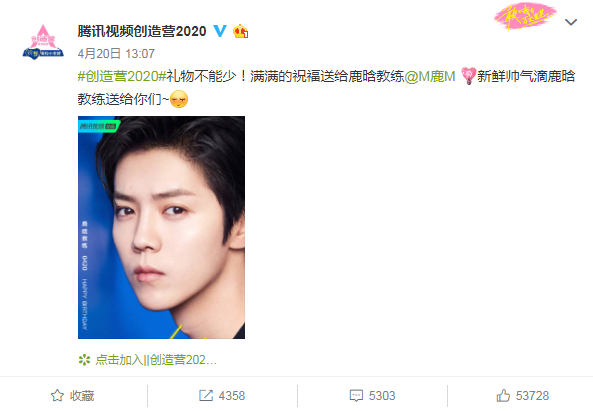Viewport: 593px width, 411px height.
Task: Toggle 收藏 favorite for this post
Action: [73, 395]
